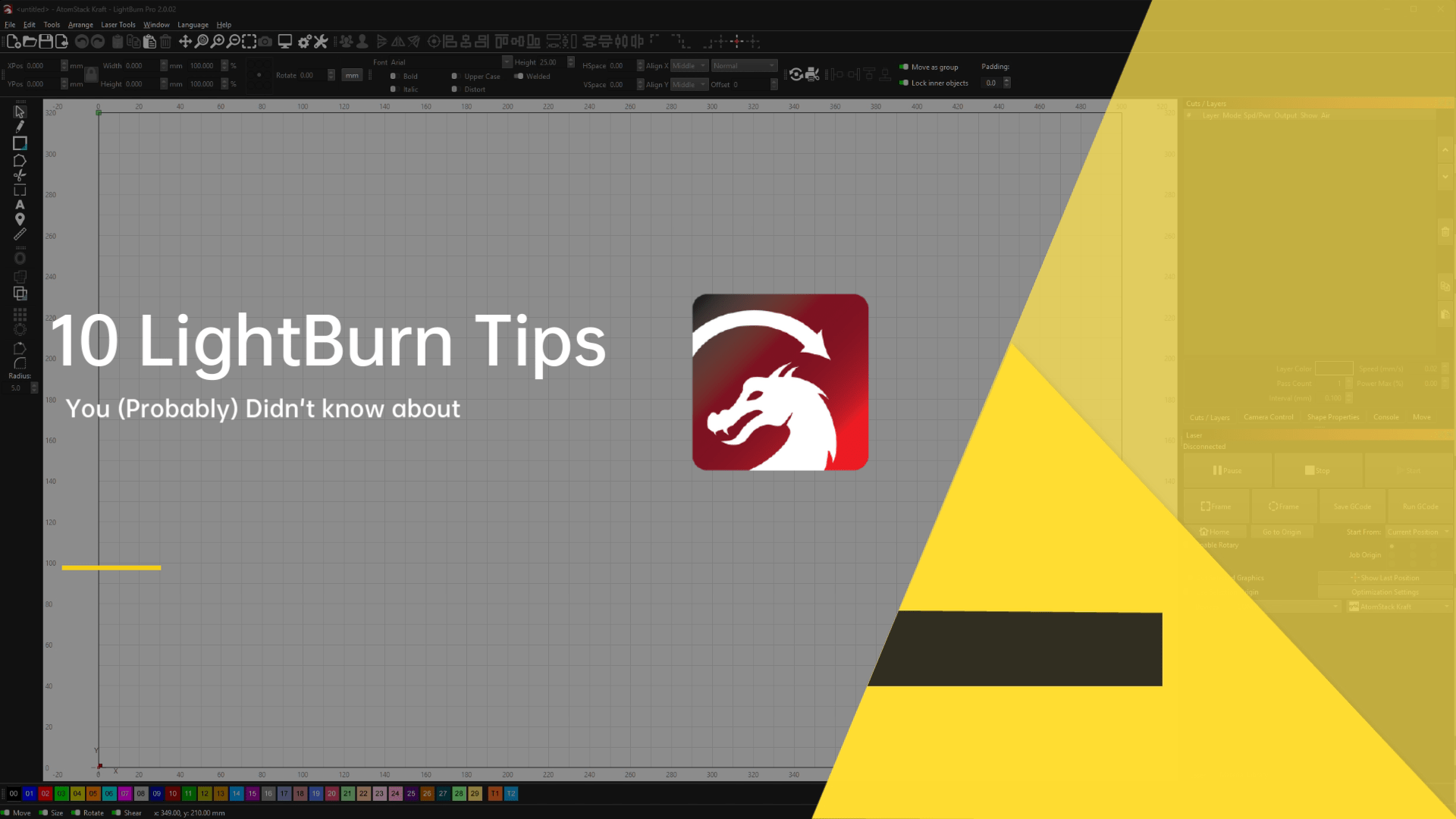Select the Polygon tool

20,161
